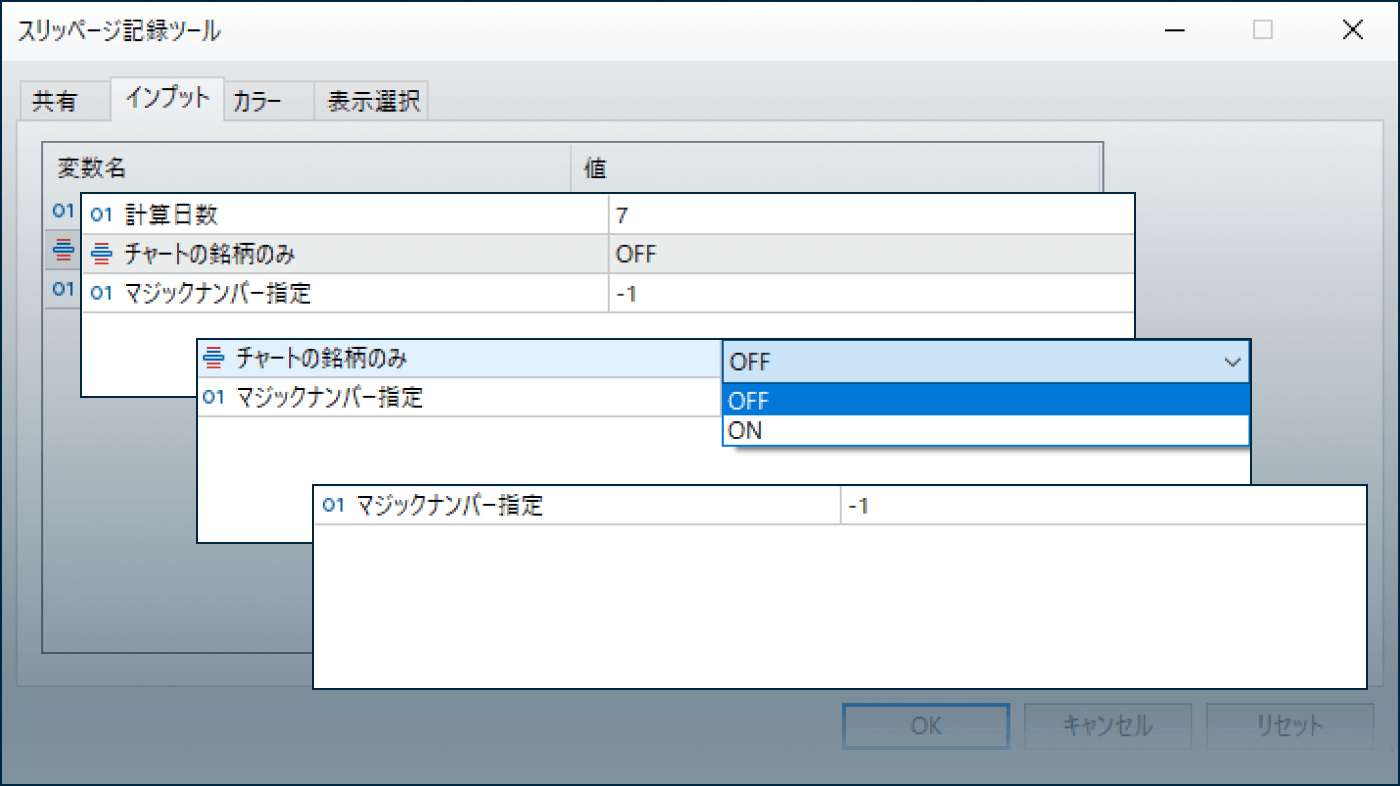Close the スリッページ記録ツール dialog
Image resolution: width=1400 pixels, height=786 pixels.
1353,31
